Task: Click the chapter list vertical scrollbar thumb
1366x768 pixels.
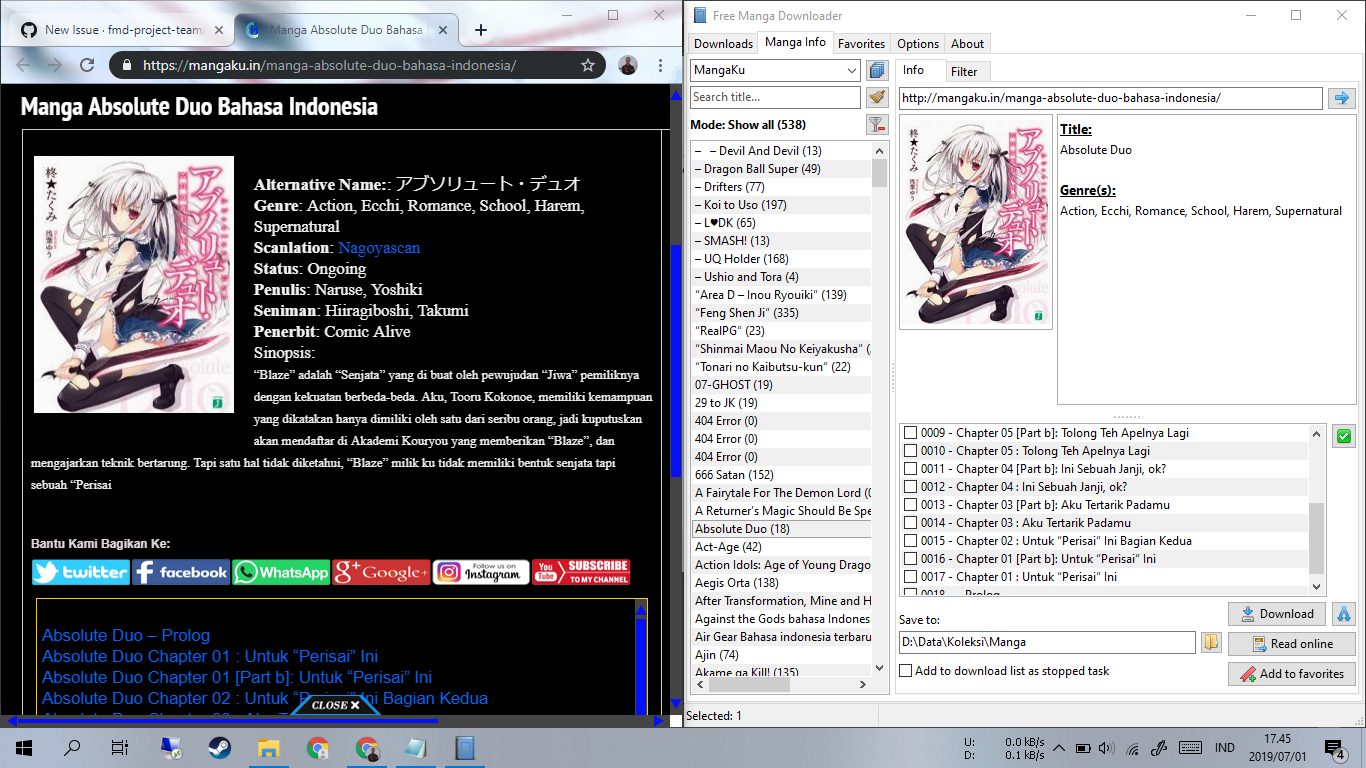Action: coord(1316,538)
